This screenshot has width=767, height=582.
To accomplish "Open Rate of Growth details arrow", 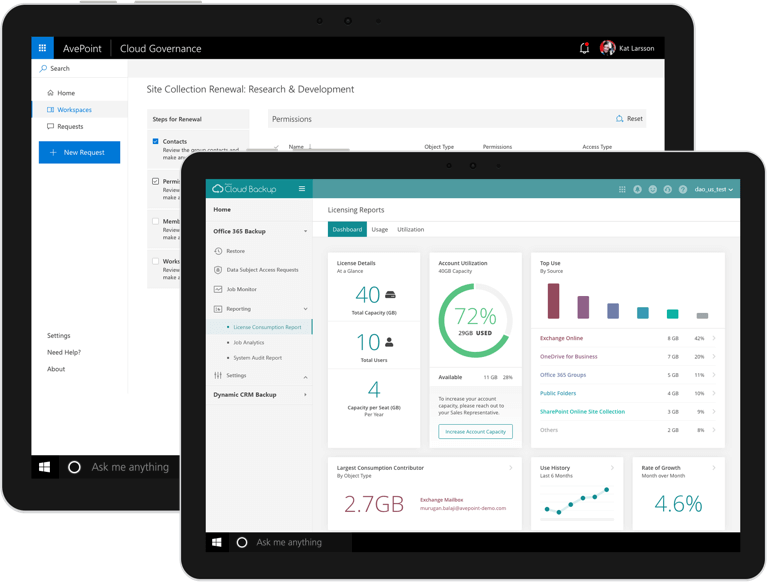I will click(x=714, y=468).
